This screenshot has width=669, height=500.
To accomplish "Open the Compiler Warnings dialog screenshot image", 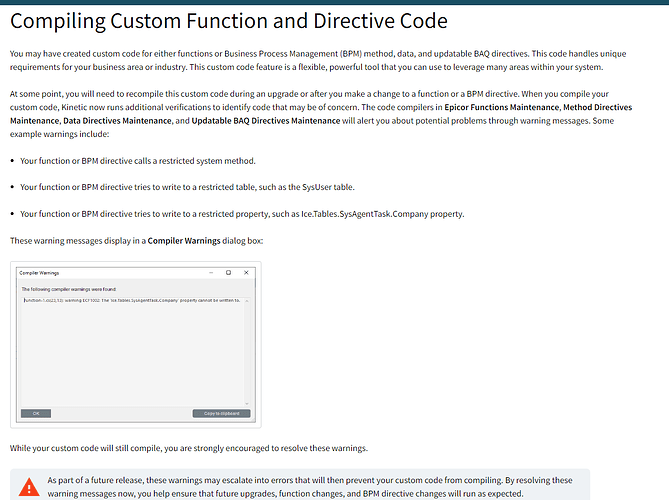I will click(136, 345).
